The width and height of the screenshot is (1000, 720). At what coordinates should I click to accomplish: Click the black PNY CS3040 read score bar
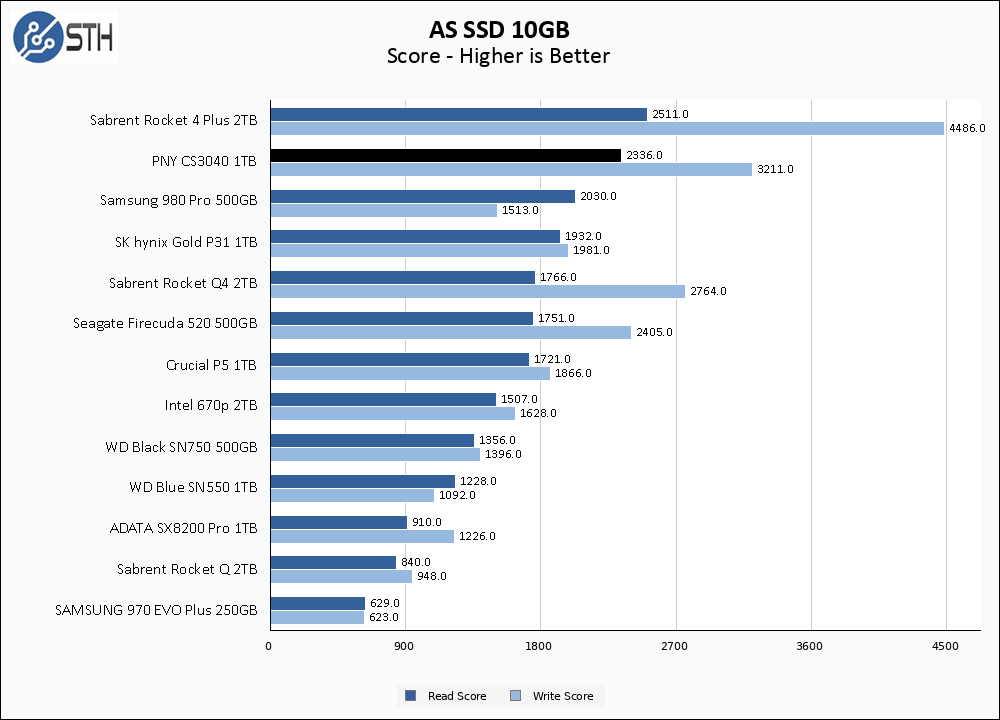[446, 155]
